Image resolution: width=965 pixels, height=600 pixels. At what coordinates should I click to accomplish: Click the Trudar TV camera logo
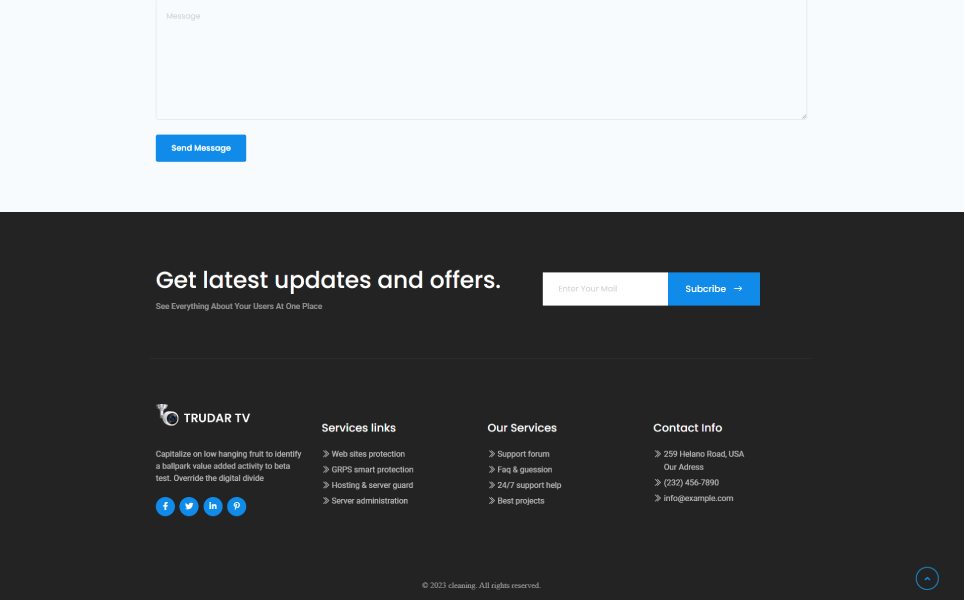167,415
